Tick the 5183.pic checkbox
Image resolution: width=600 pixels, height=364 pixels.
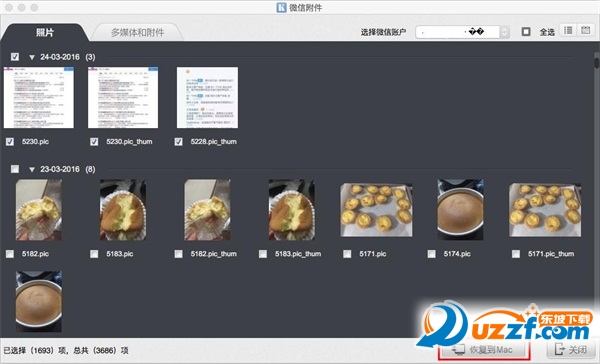(x=94, y=254)
